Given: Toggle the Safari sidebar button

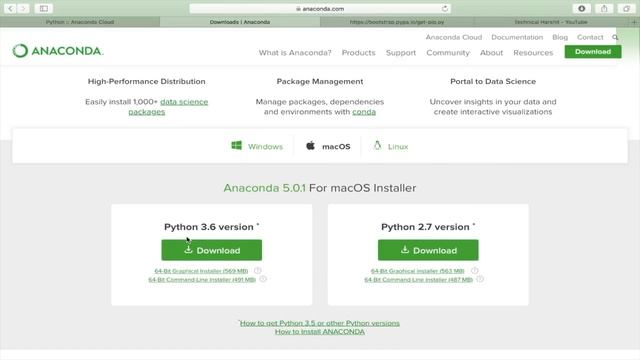Looking at the screenshot, I should tap(44, 8).
